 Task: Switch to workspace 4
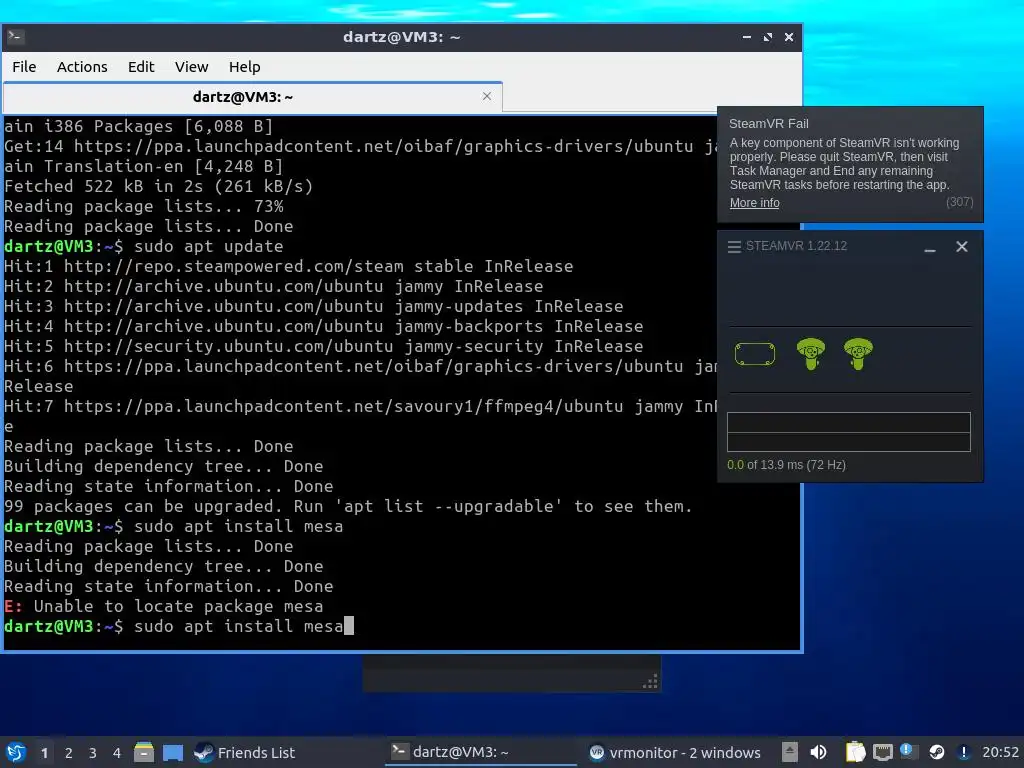tap(117, 753)
